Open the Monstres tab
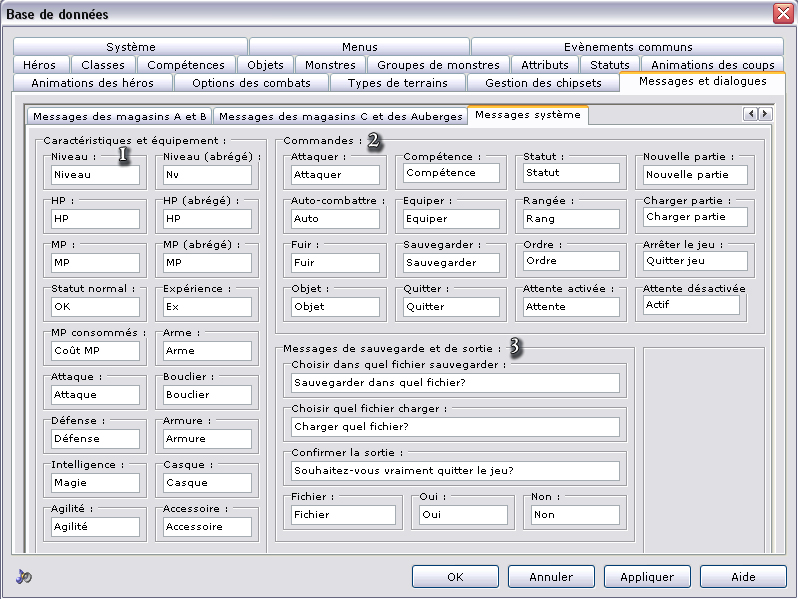Image resolution: width=798 pixels, height=599 pixels. pos(330,65)
